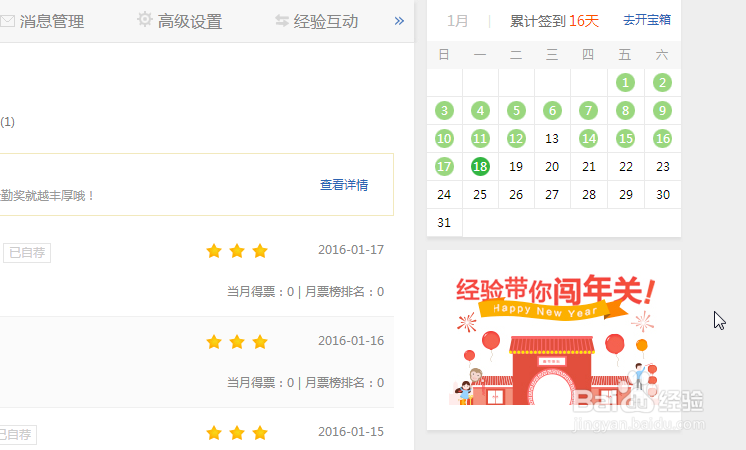The height and width of the screenshot is (450, 746).
Task: Click day 24 on the calendar
Action: click(x=444, y=195)
